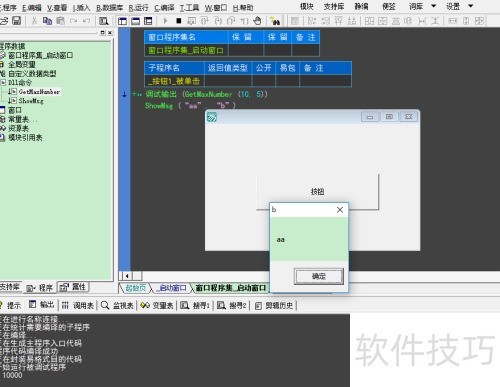Viewport: 500px width, 387px height.
Task: Select GetMaxNumber in Dll命令 tree
Action: (39, 92)
